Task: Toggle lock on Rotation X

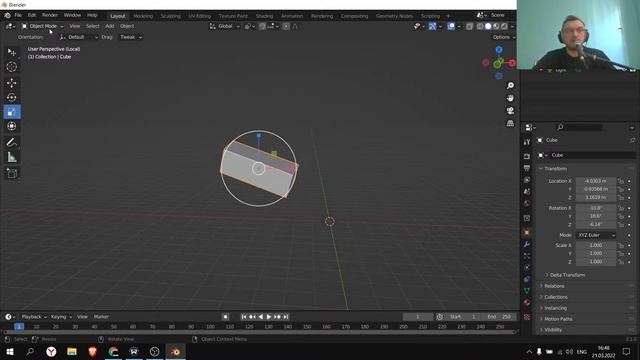Action: pos(621,208)
